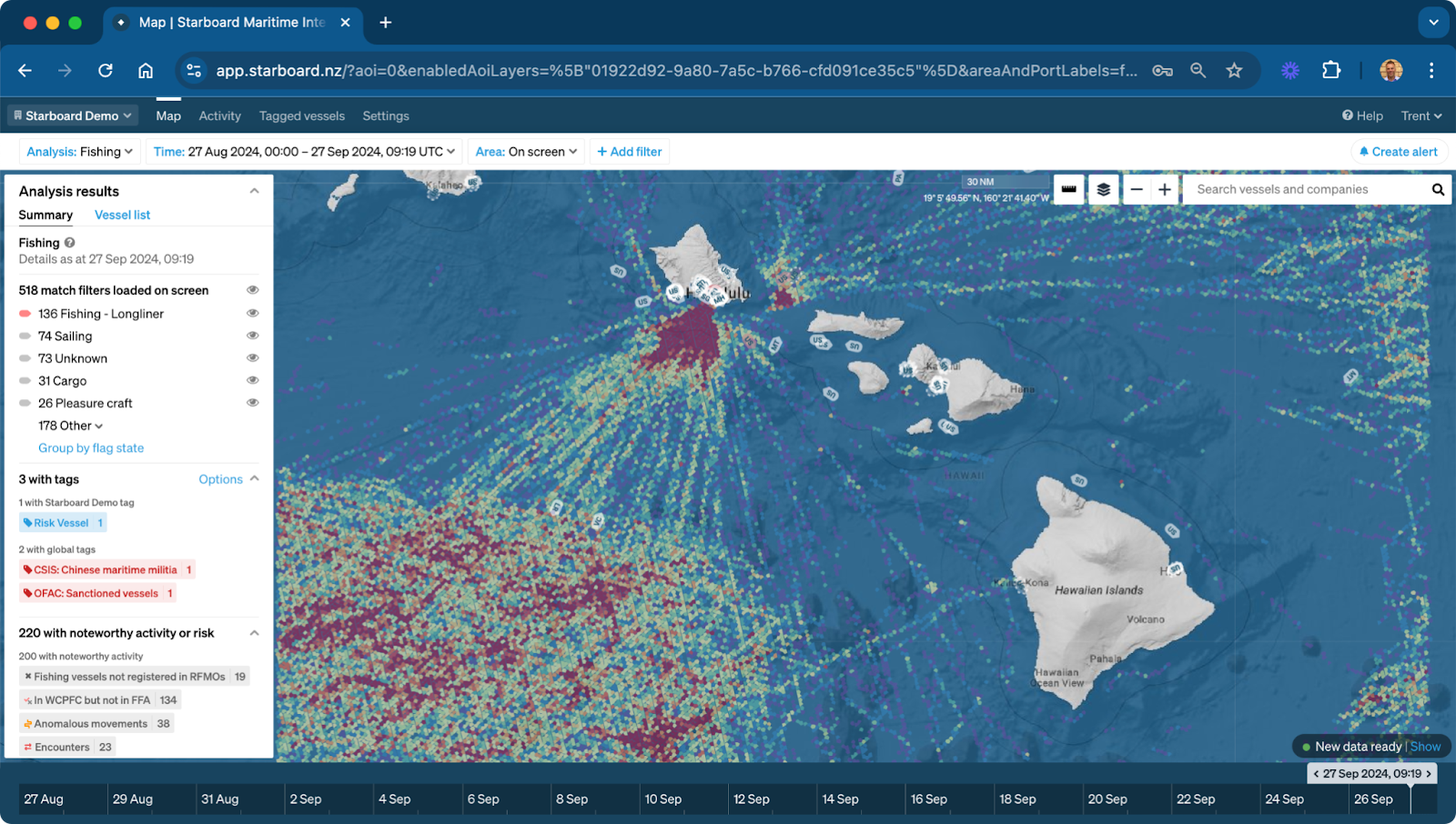This screenshot has width=1456, height=824.
Task: Switch to the Activity tab
Action: click(220, 116)
